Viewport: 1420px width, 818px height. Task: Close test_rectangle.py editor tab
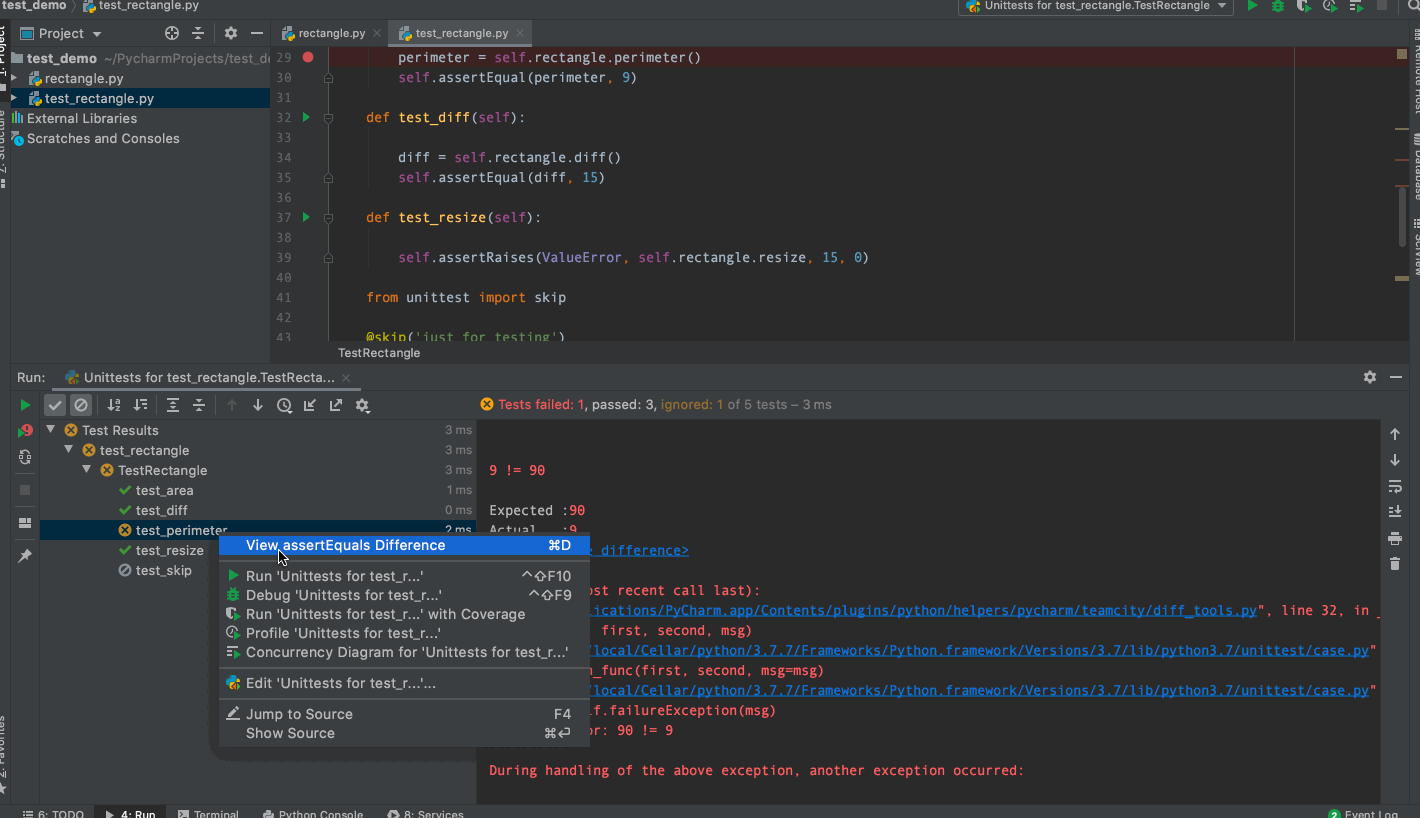tap(520, 33)
